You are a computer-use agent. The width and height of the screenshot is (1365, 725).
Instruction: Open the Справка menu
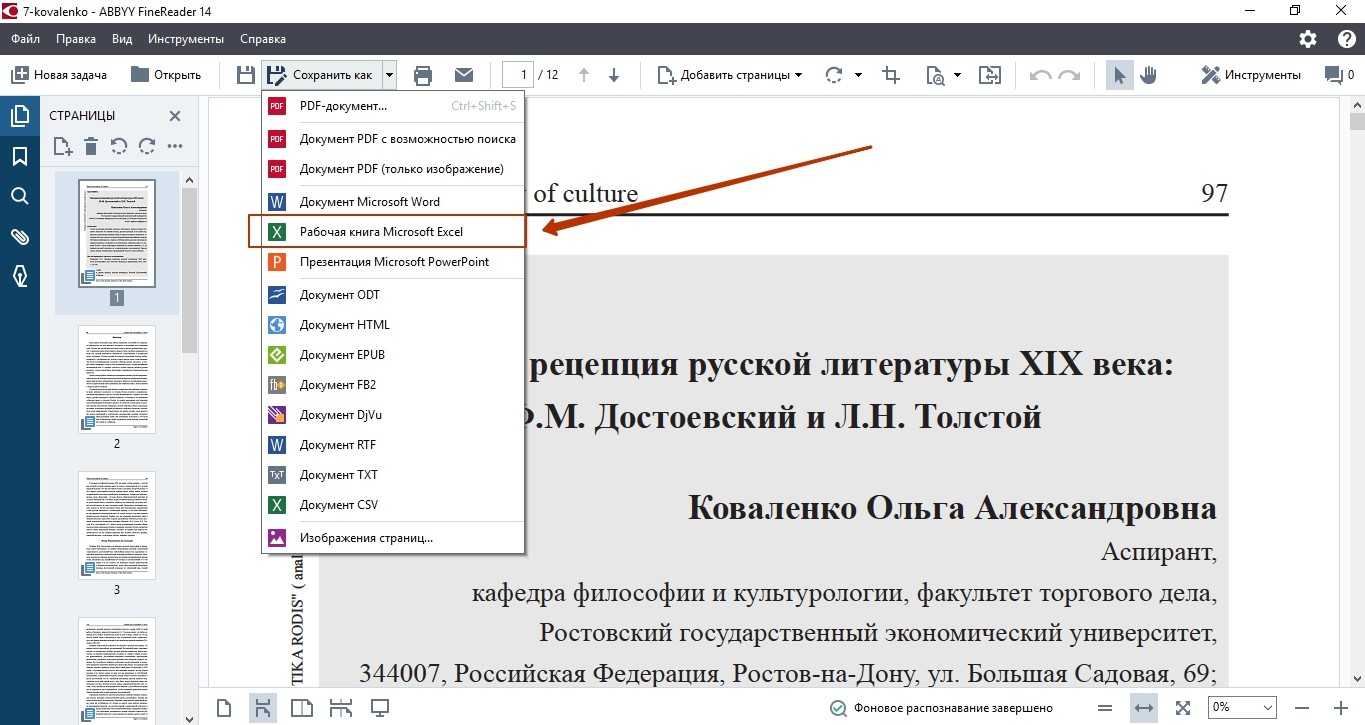pos(263,39)
